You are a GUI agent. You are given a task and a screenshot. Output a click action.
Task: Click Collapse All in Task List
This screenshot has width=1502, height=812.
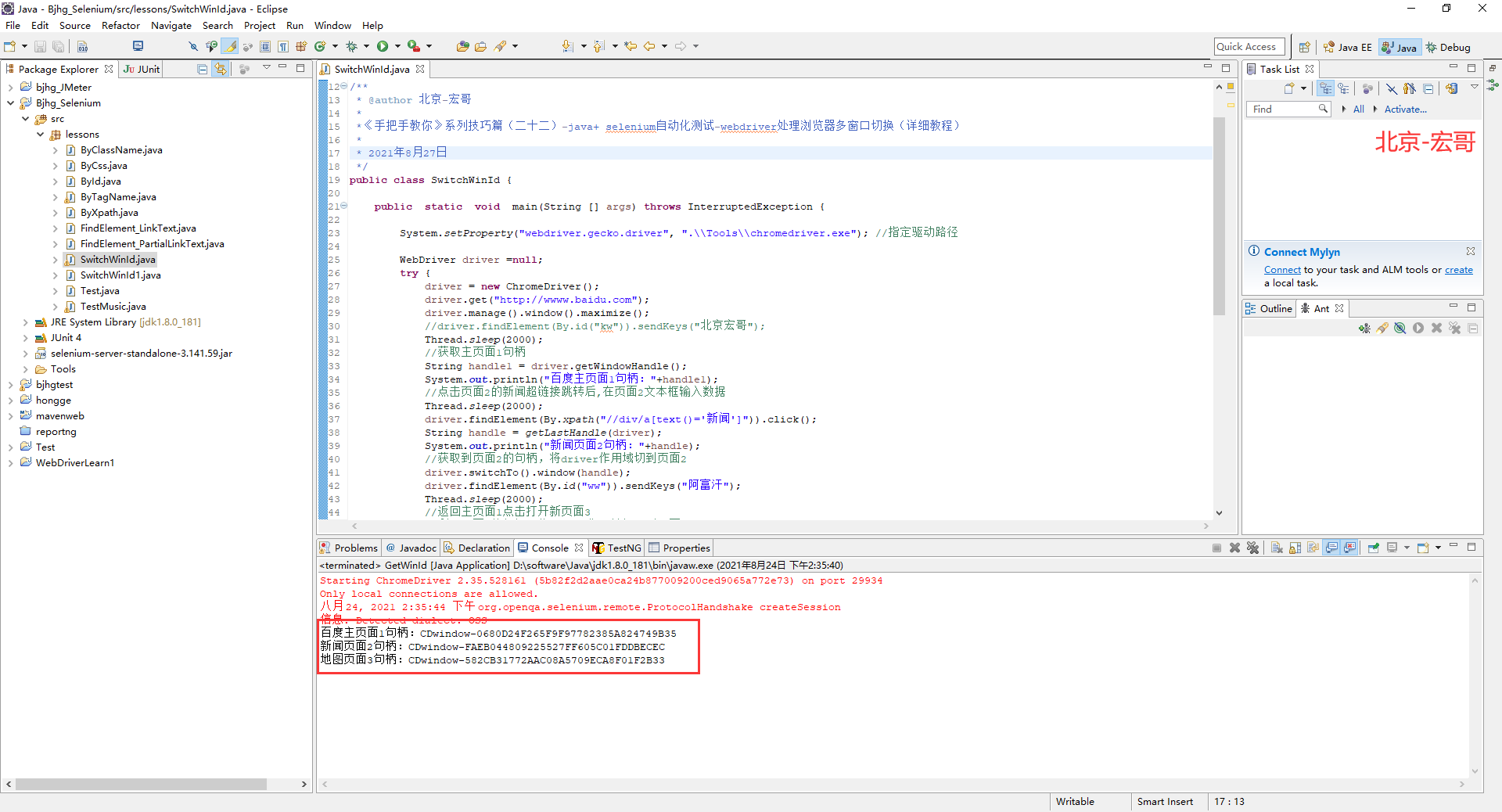(1428, 89)
